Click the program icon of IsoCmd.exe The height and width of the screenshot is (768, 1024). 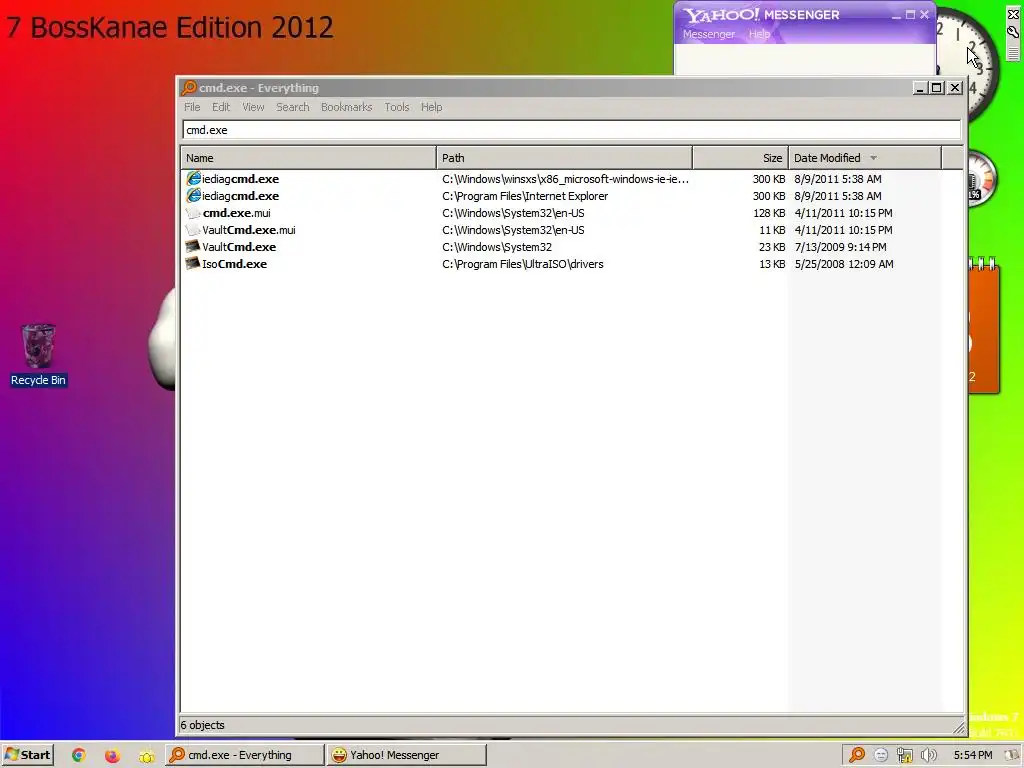193,263
